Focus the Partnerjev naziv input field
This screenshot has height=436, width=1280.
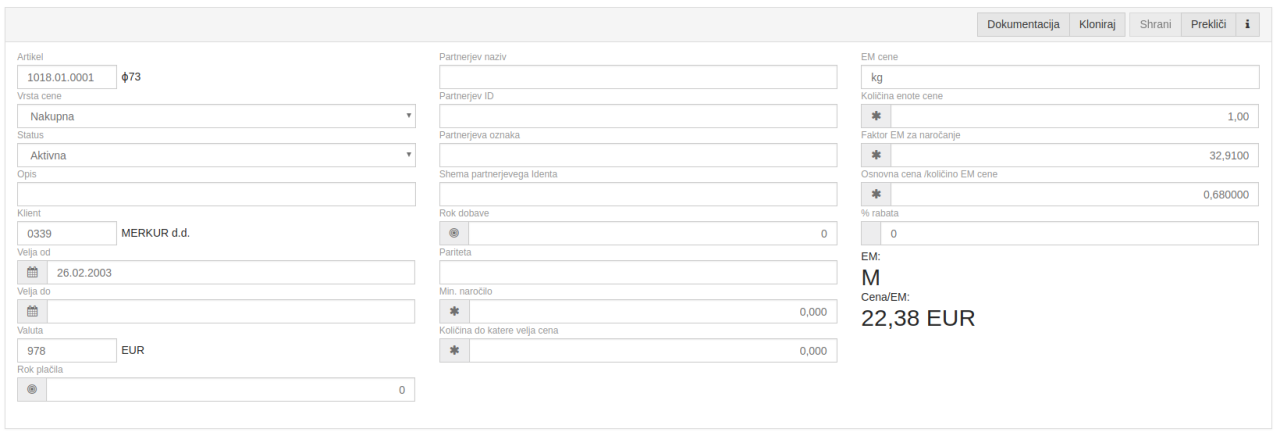point(638,77)
